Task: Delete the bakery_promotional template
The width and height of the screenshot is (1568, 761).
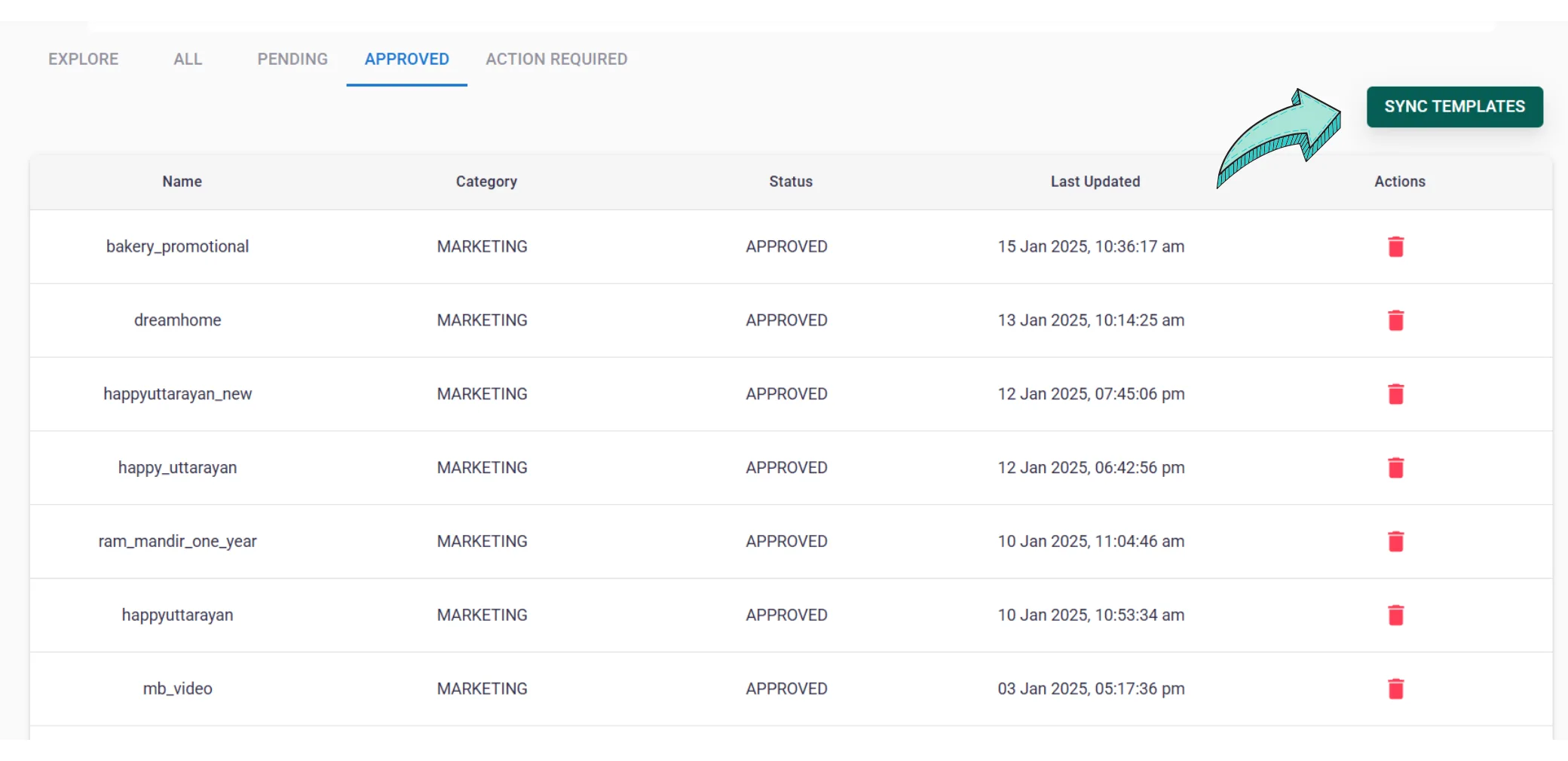Action: pos(1395,246)
